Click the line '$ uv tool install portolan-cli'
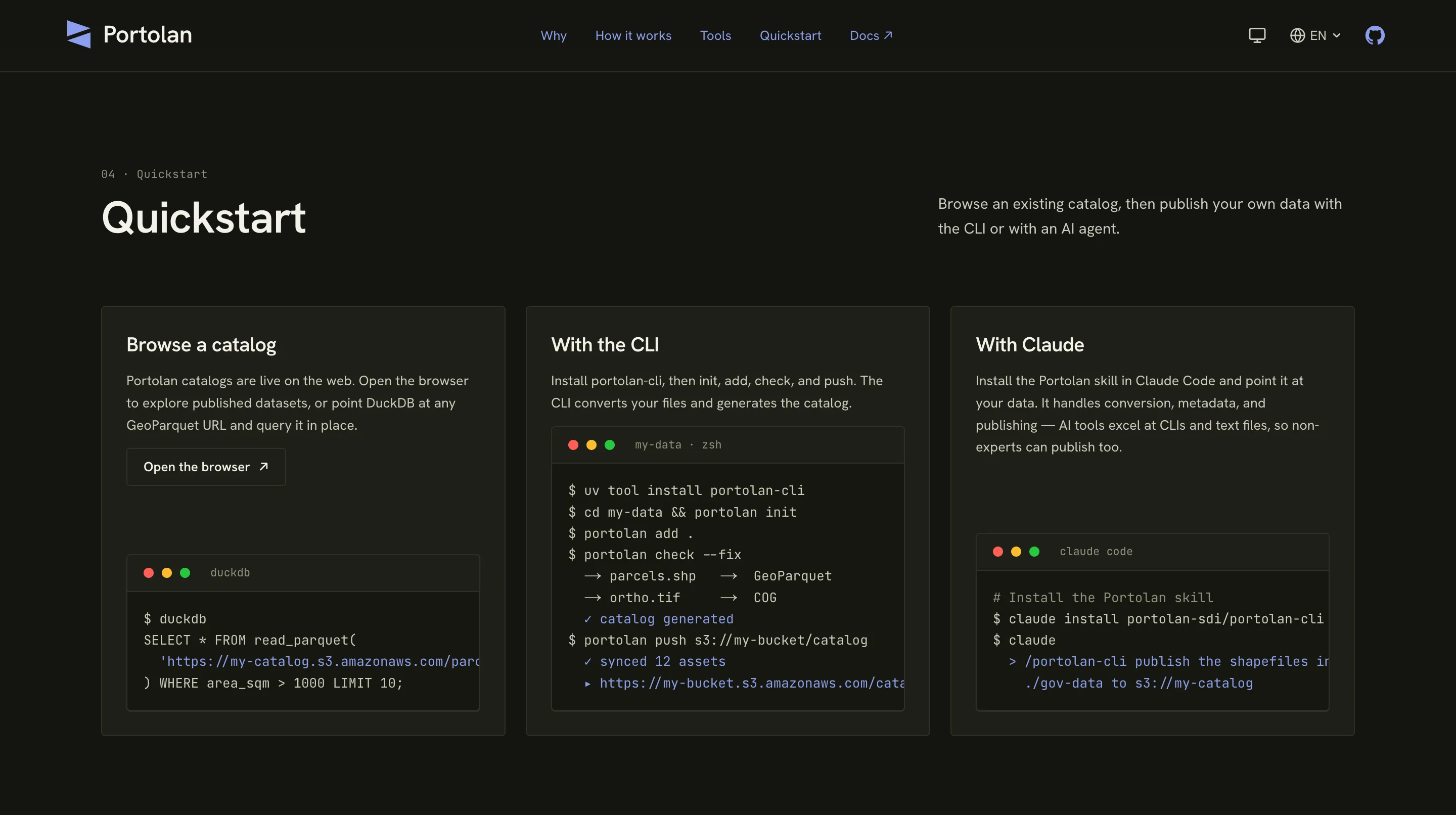 click(x=686, y=490)
